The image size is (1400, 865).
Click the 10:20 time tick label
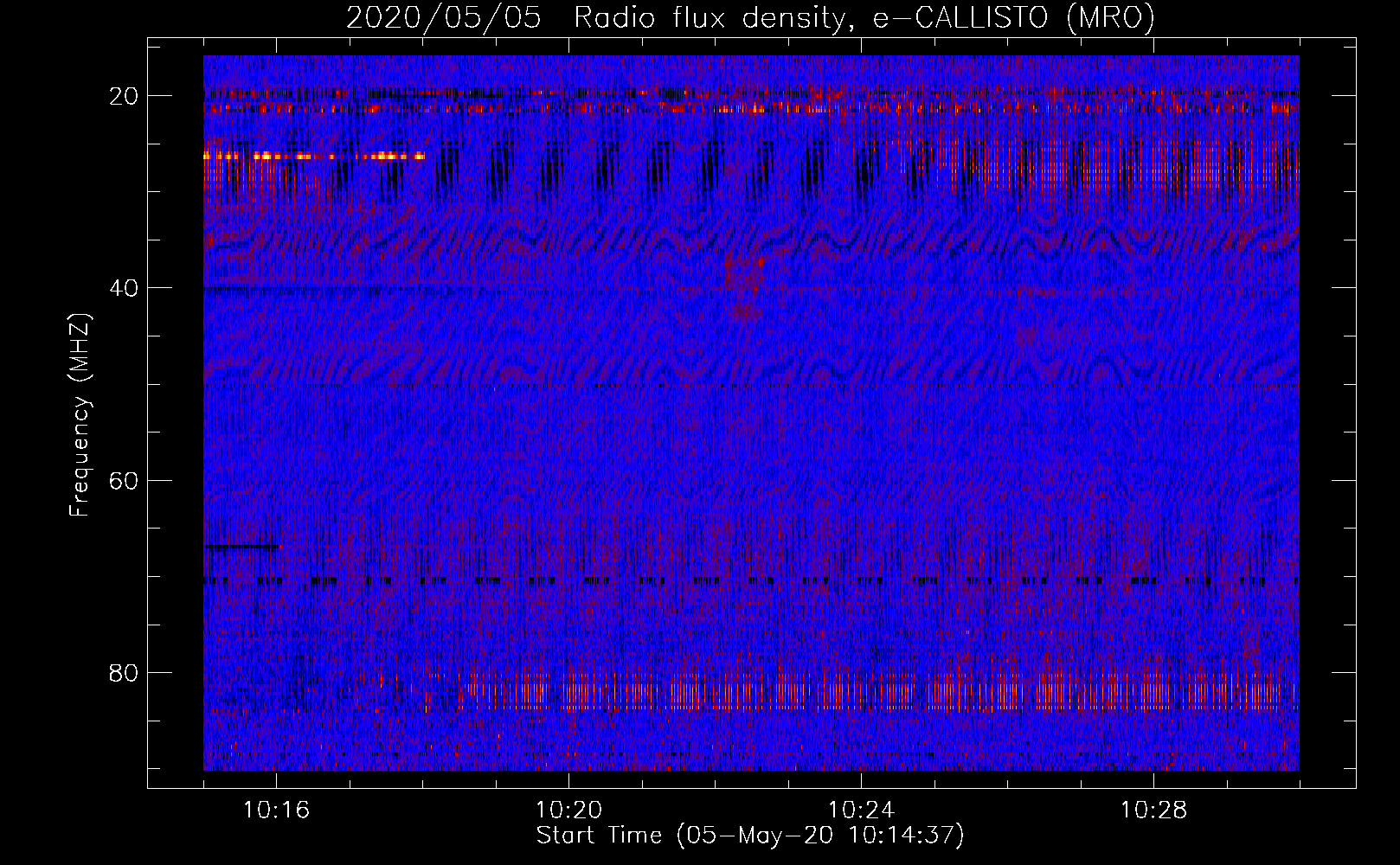[x=568, y=811]
